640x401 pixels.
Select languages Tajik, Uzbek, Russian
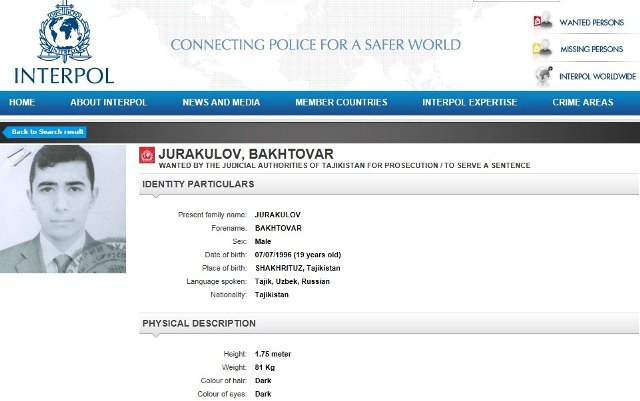tap(292, 281)
